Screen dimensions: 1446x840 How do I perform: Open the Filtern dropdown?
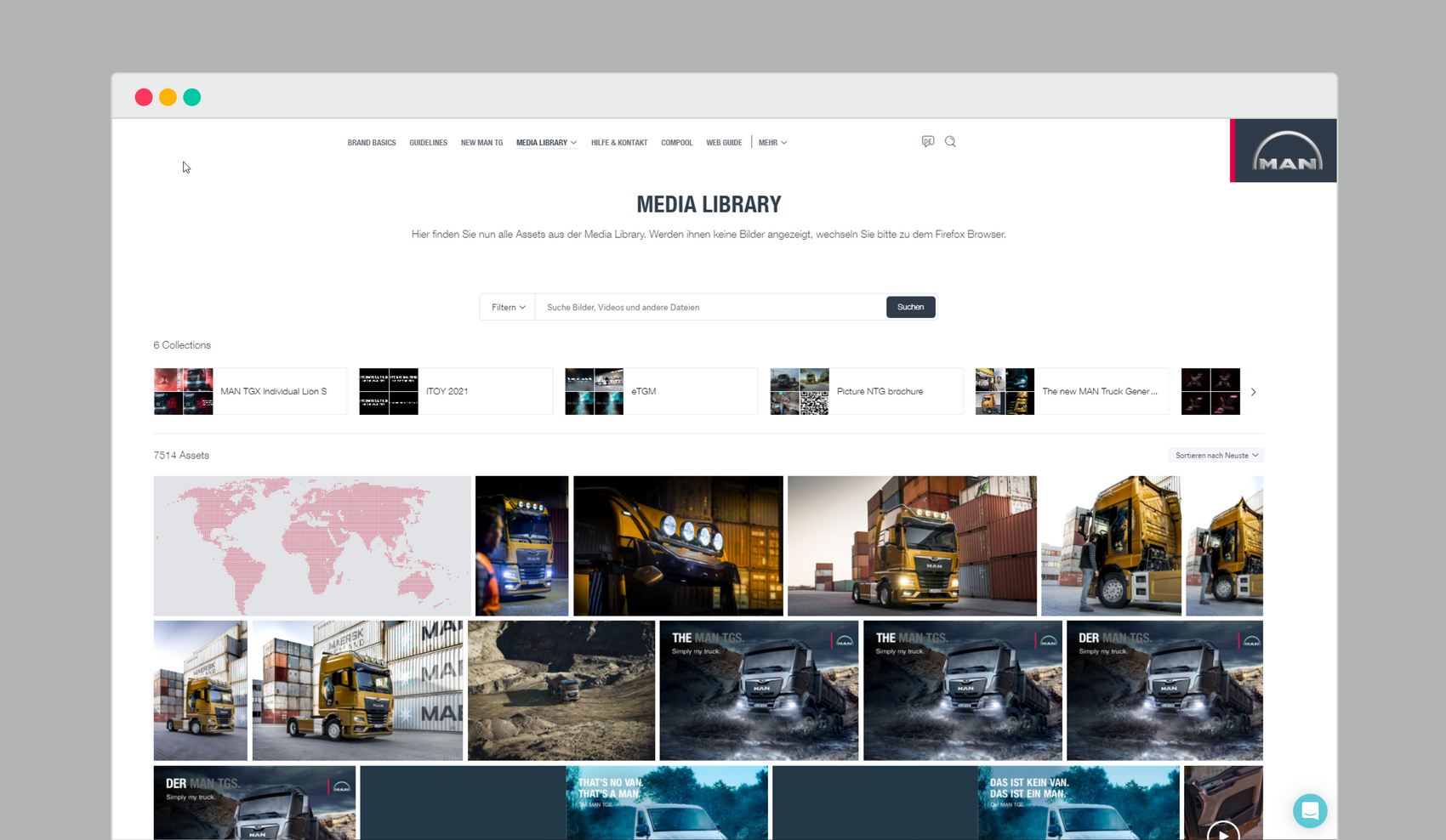pyautogui.click(x=508, y=307)
